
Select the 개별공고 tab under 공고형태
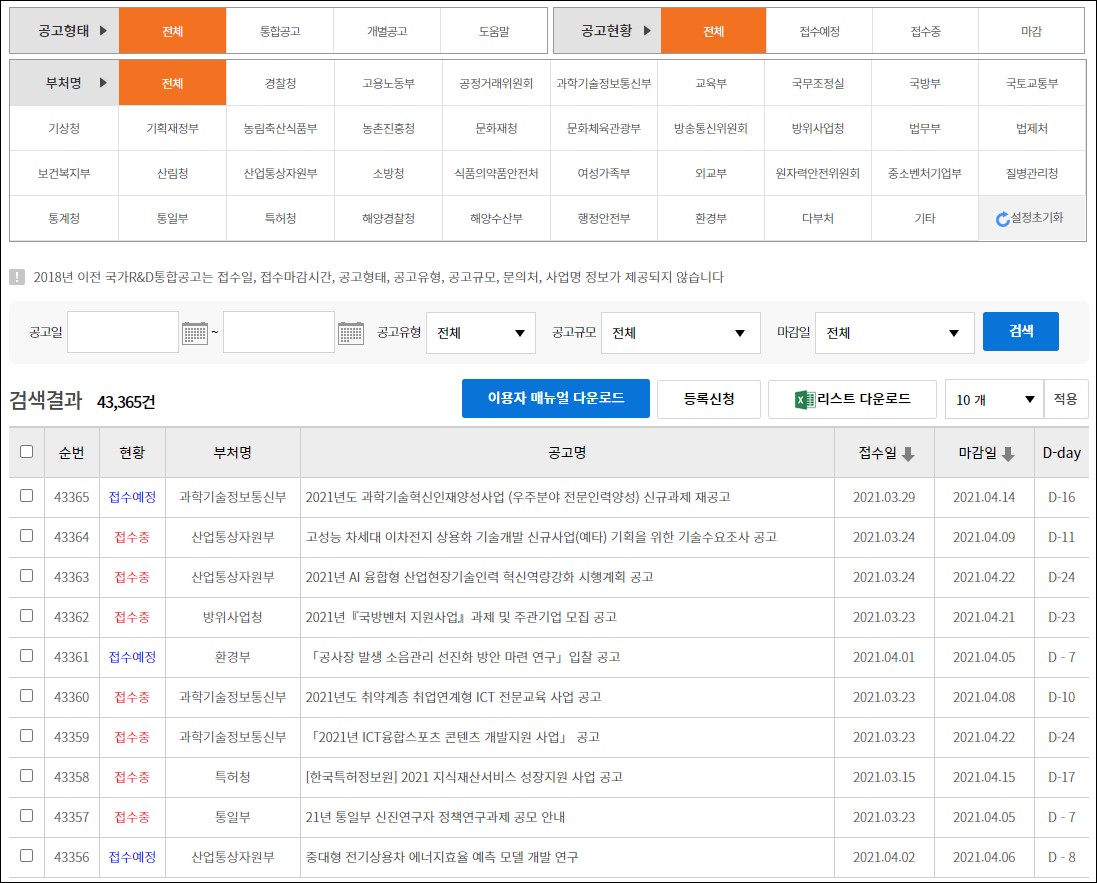(387, 31)
